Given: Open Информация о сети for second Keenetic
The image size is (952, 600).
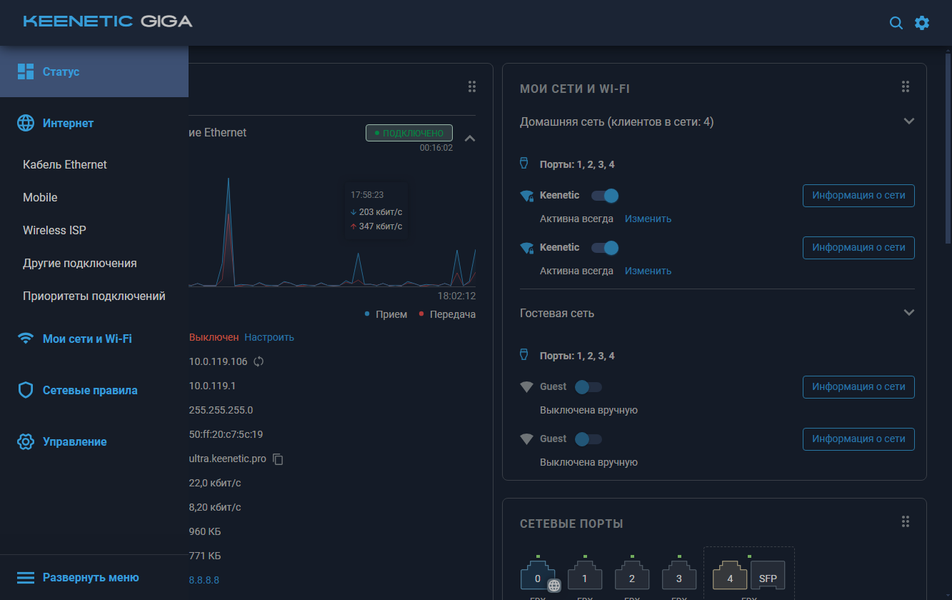Looking at the screenshot, I should (858, 248).
